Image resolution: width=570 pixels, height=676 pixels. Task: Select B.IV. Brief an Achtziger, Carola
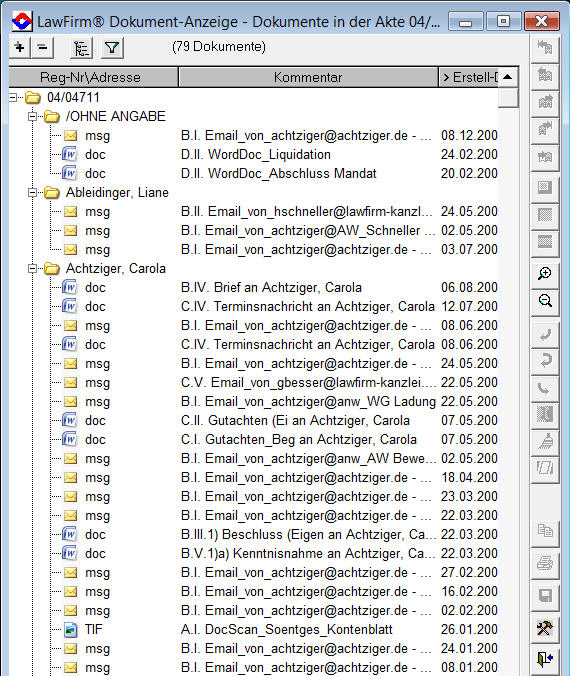pos(271,288)
